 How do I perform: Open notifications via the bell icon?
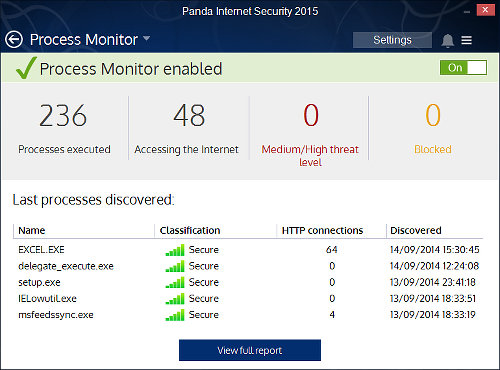447,41
